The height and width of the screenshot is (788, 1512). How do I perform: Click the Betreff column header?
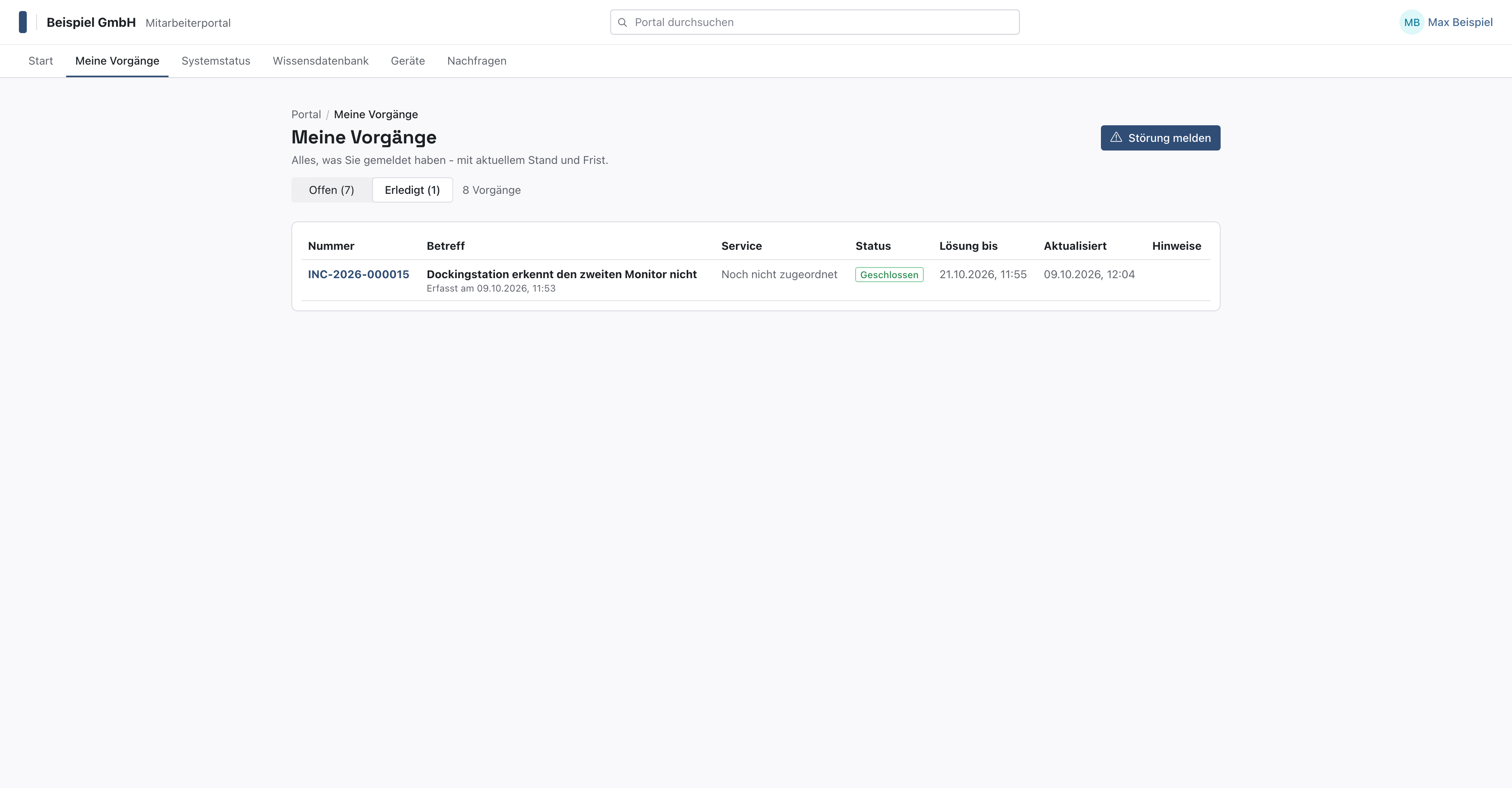click(445, 246)
